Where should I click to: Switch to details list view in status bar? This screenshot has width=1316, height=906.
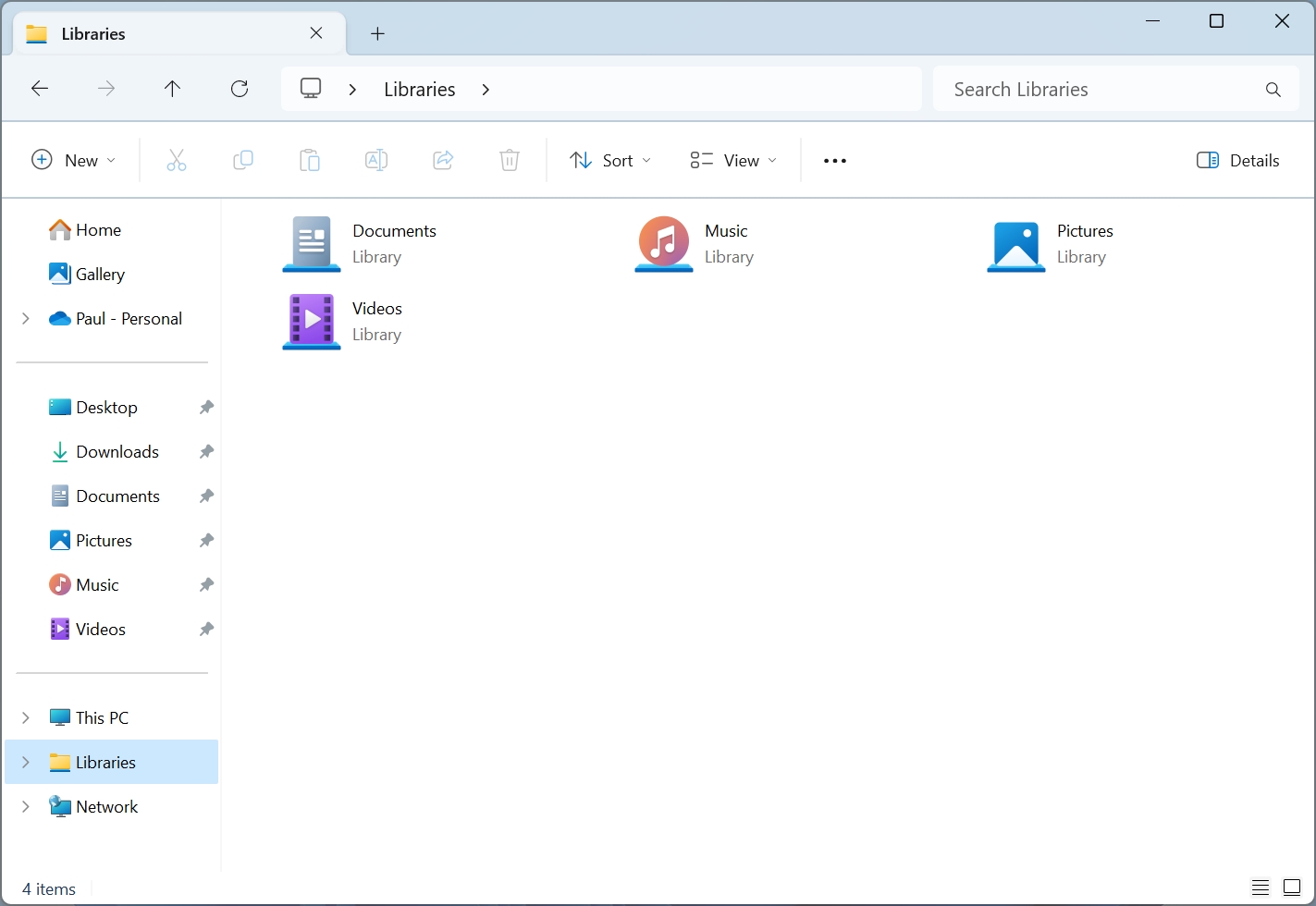(1261, 888)
